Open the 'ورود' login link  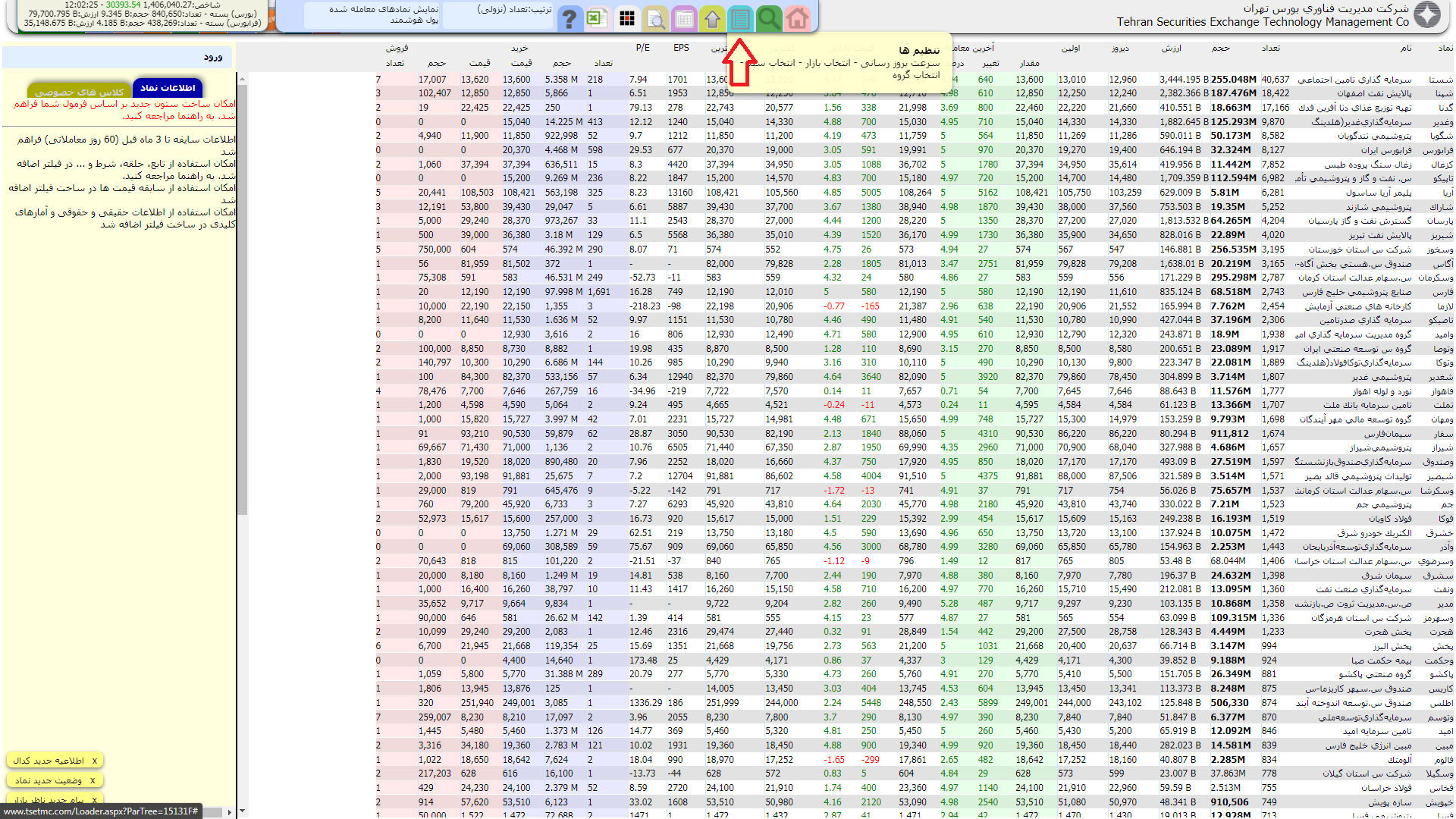[x=213, y=57]
